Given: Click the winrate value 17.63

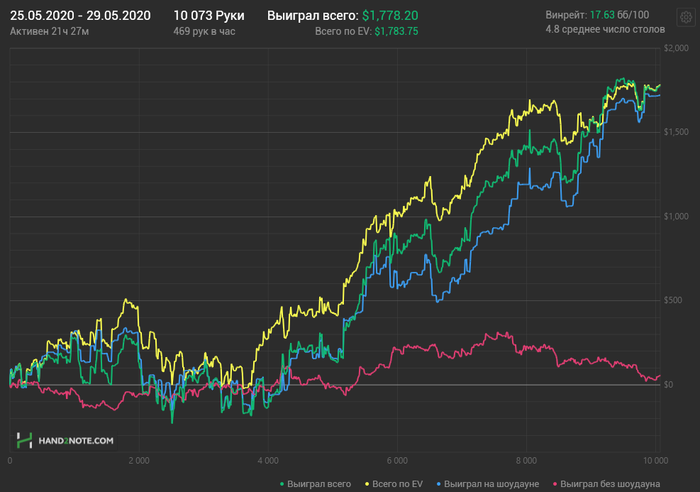Looking at the screenshot, I should tap(602, 15).
